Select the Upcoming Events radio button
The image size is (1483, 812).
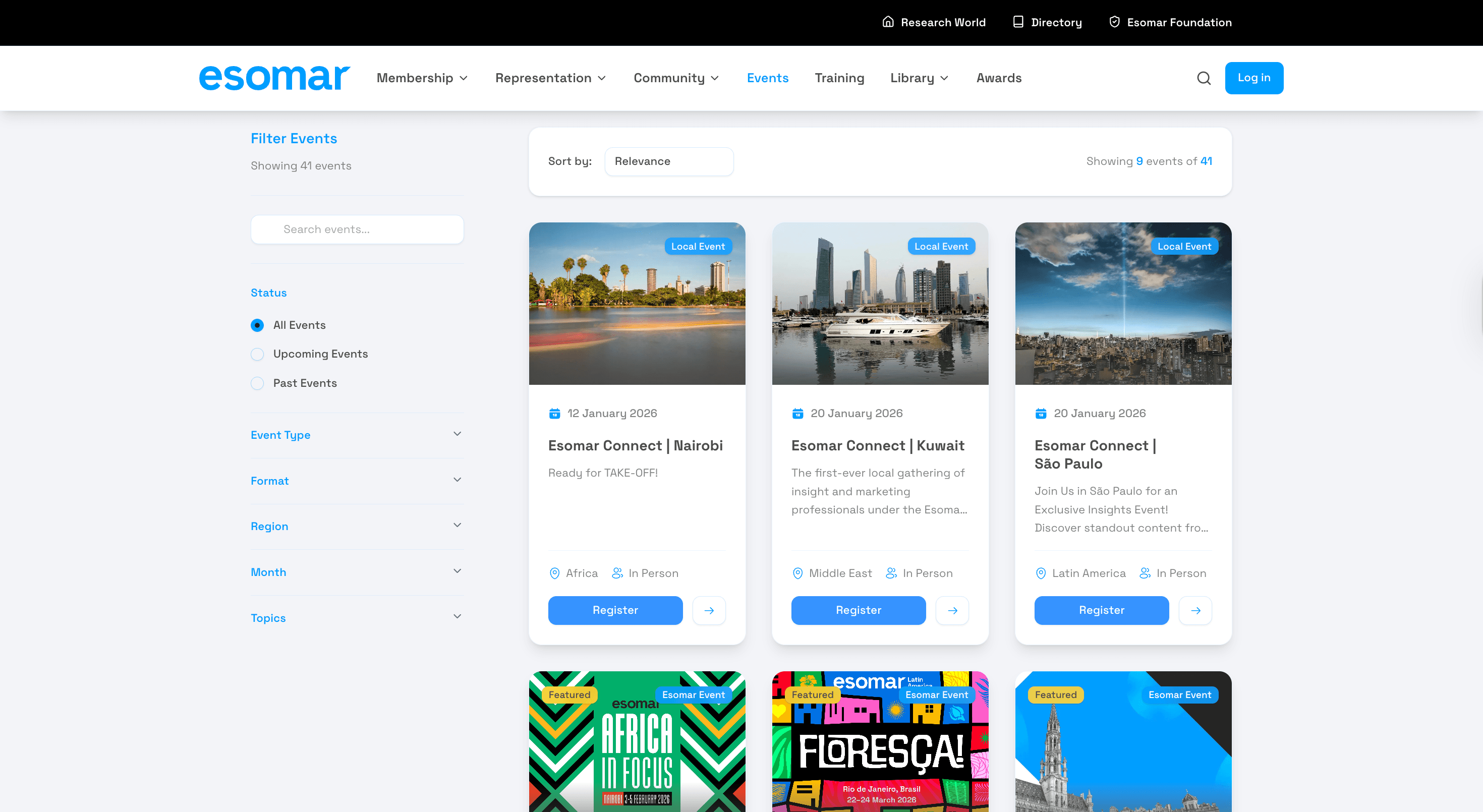point(257,354)
